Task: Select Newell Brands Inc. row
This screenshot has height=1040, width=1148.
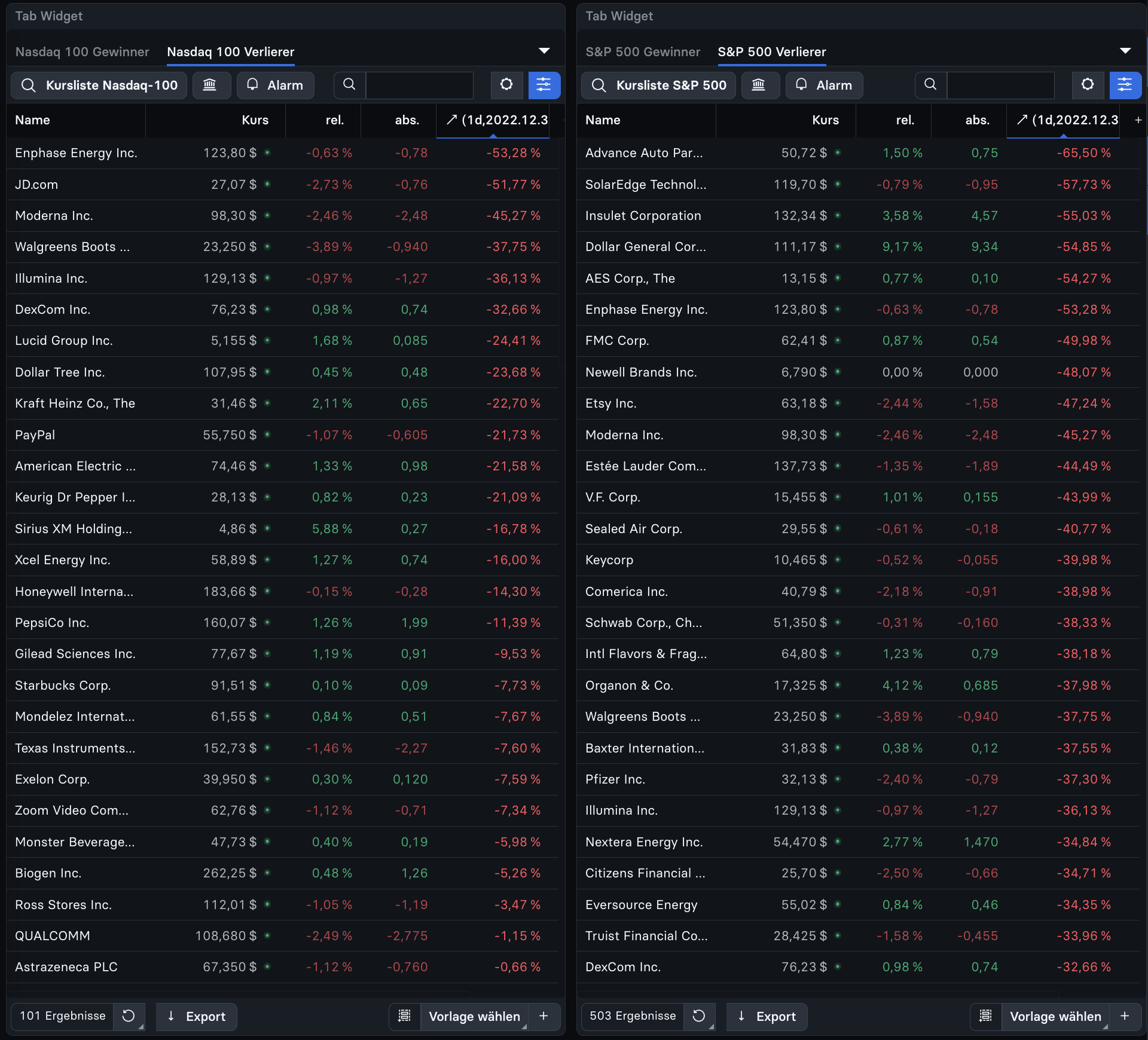Action: pyautogui.click(x=858, y=372)
